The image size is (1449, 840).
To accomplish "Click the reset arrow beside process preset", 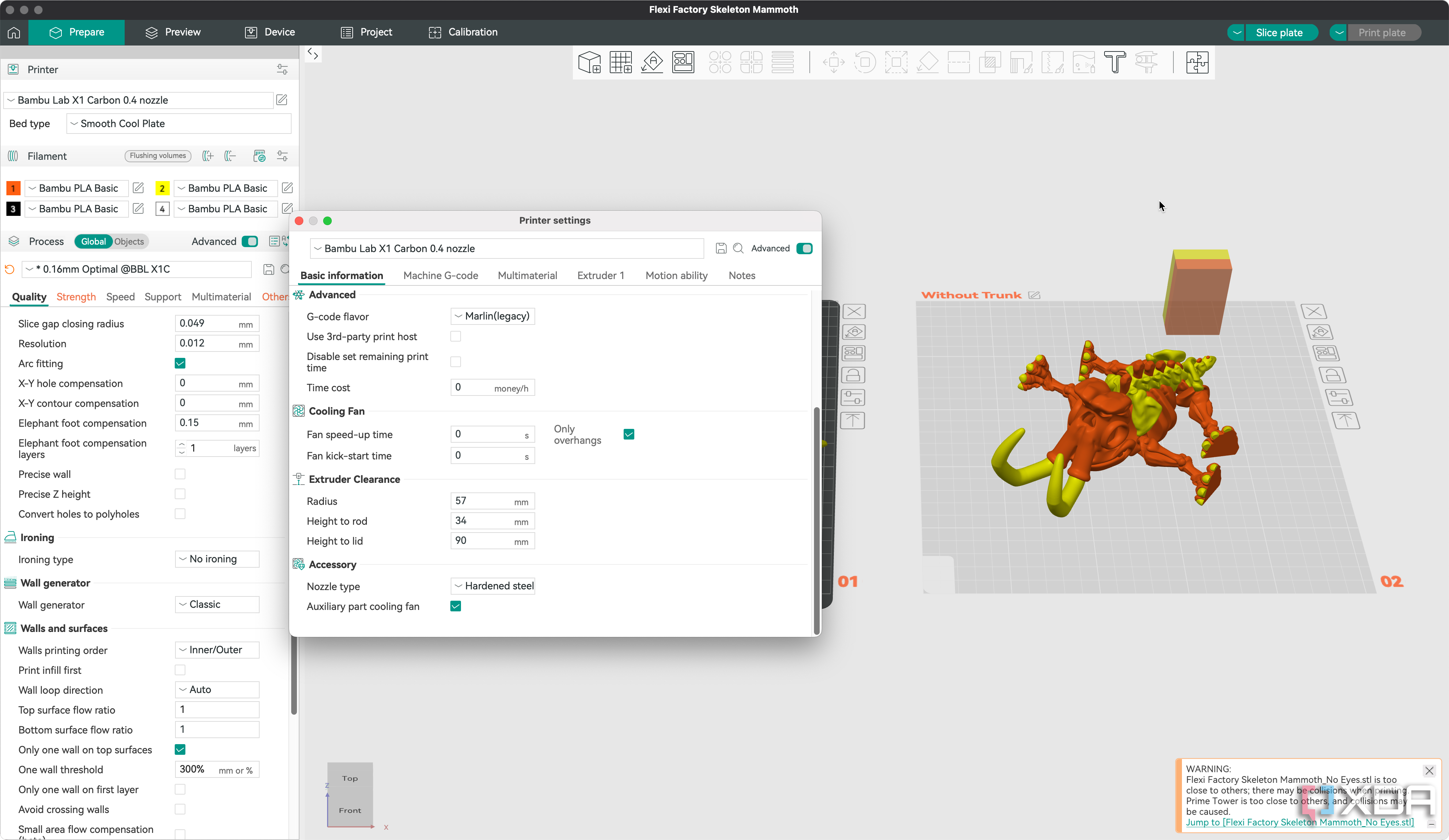I will point(10,269).
